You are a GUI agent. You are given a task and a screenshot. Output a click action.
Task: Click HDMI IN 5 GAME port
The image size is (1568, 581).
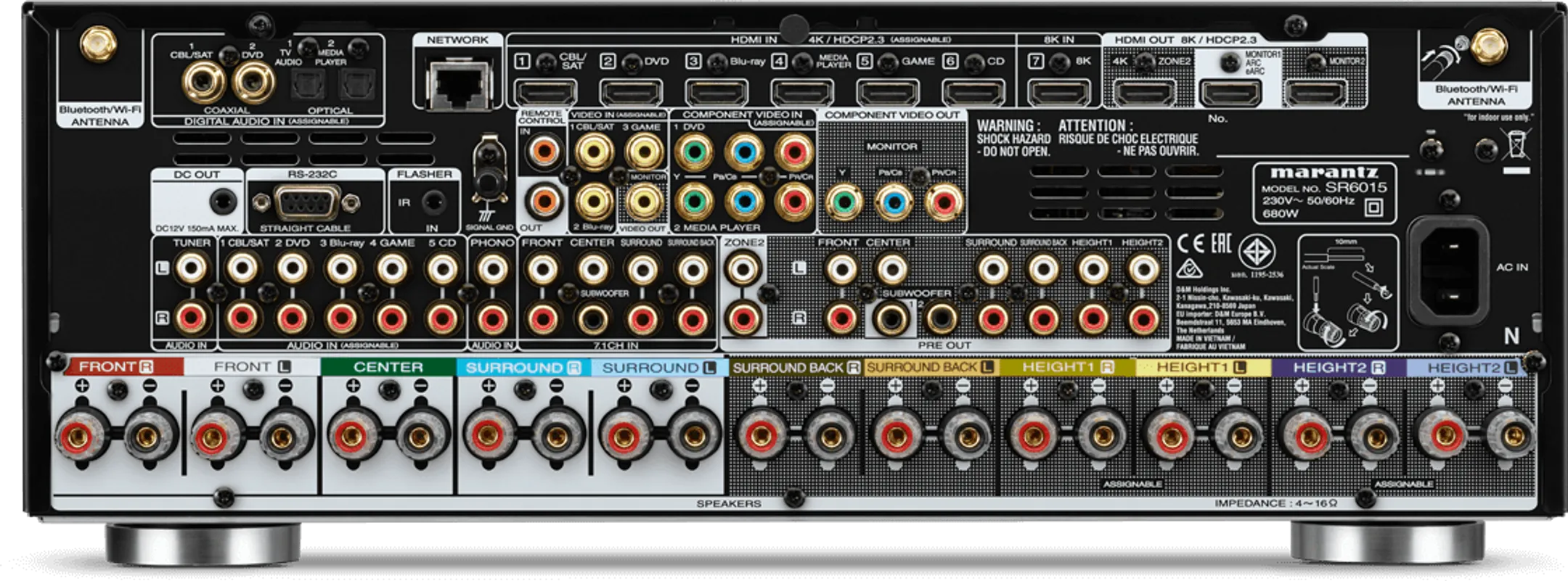pyautogui.click(x=888, y=93)
